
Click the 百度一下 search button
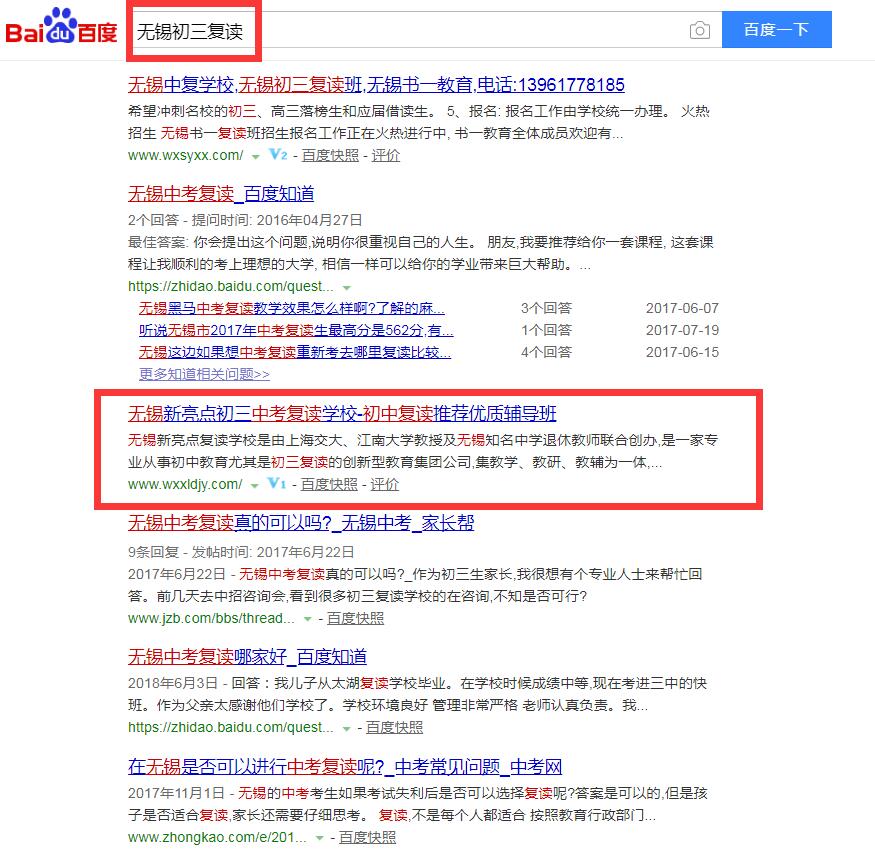coord(776,31)
